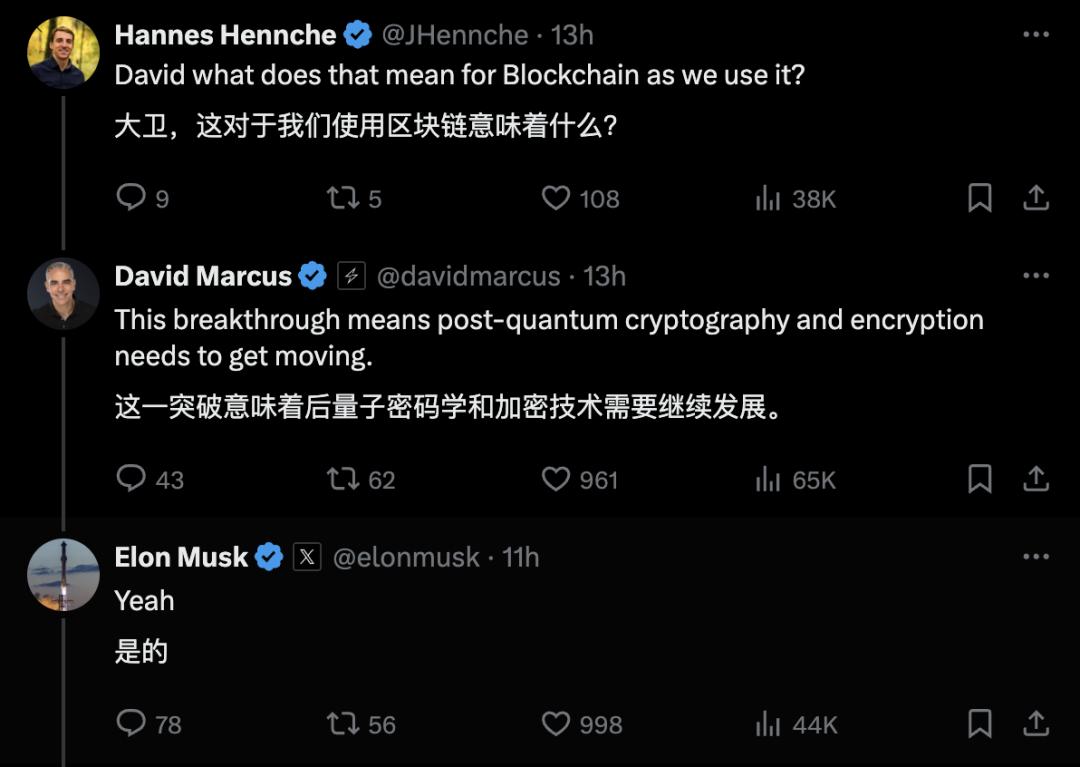This screenshot has width=1080, height=767.
Task: Bookmark Hannes Hennche's tweet
Action: click(980, 198)
